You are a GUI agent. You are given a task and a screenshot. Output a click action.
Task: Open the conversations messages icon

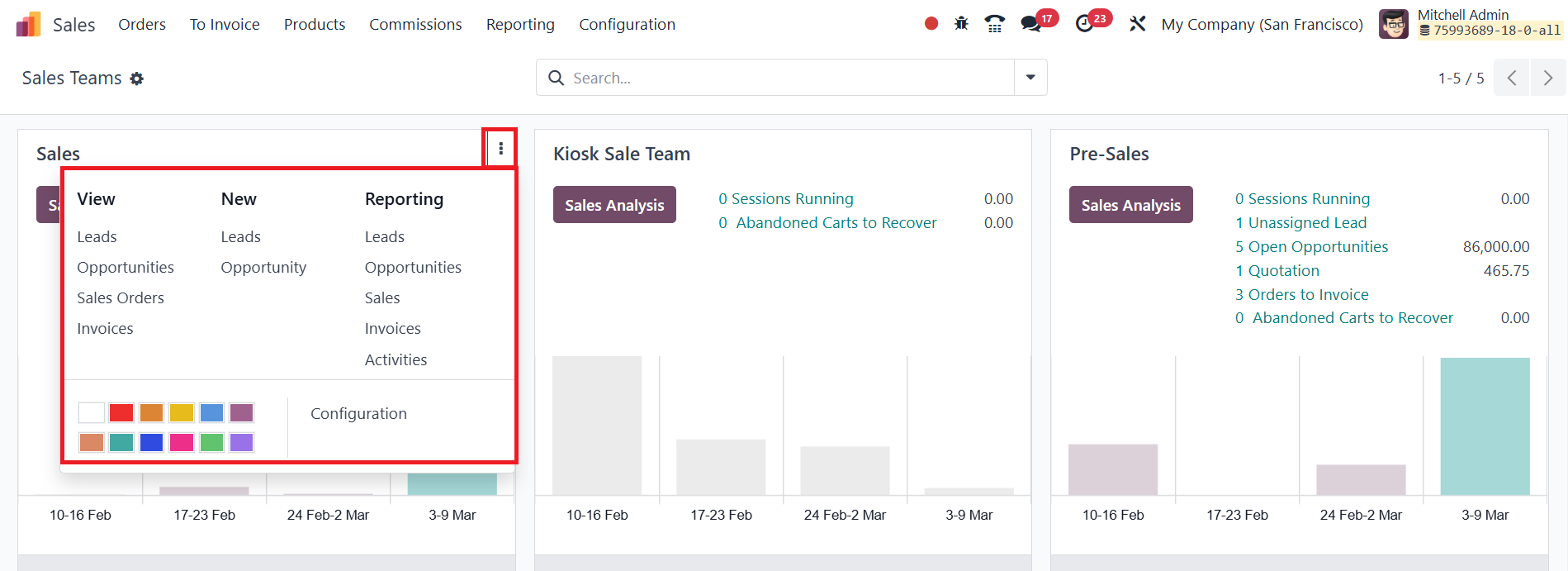pos(1030,24)
